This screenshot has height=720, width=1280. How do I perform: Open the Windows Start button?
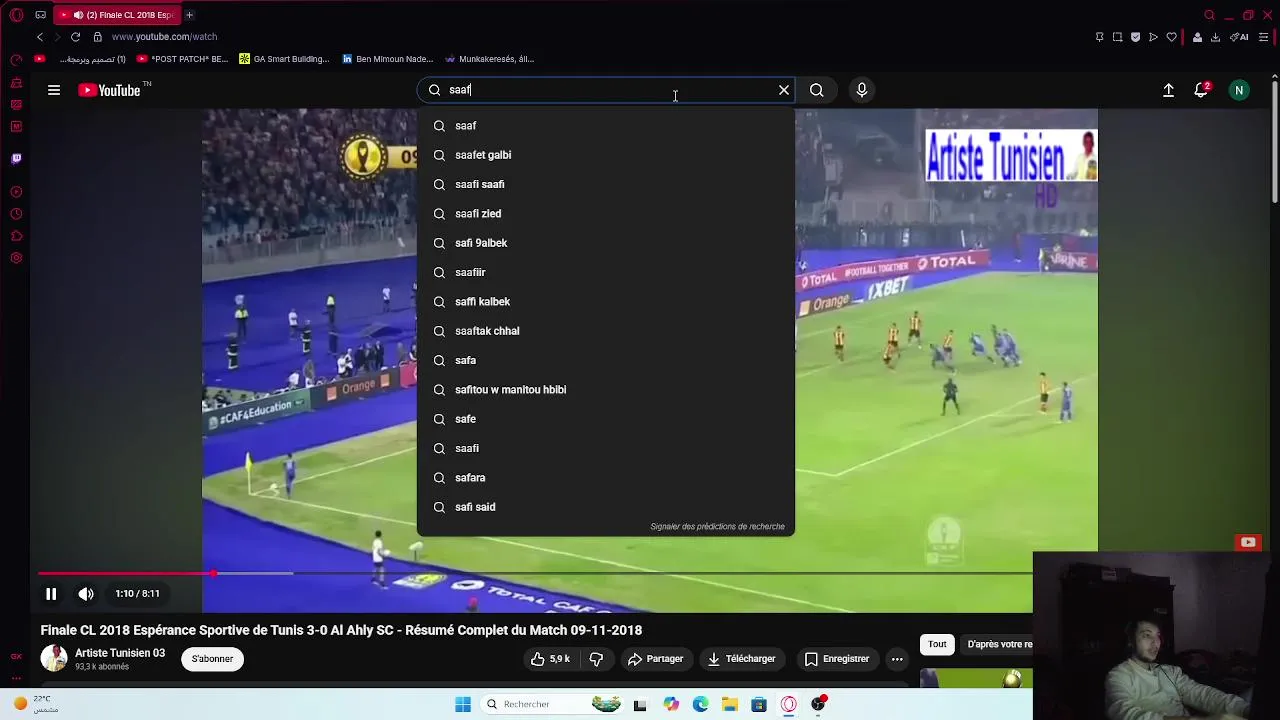click(462, 704)
